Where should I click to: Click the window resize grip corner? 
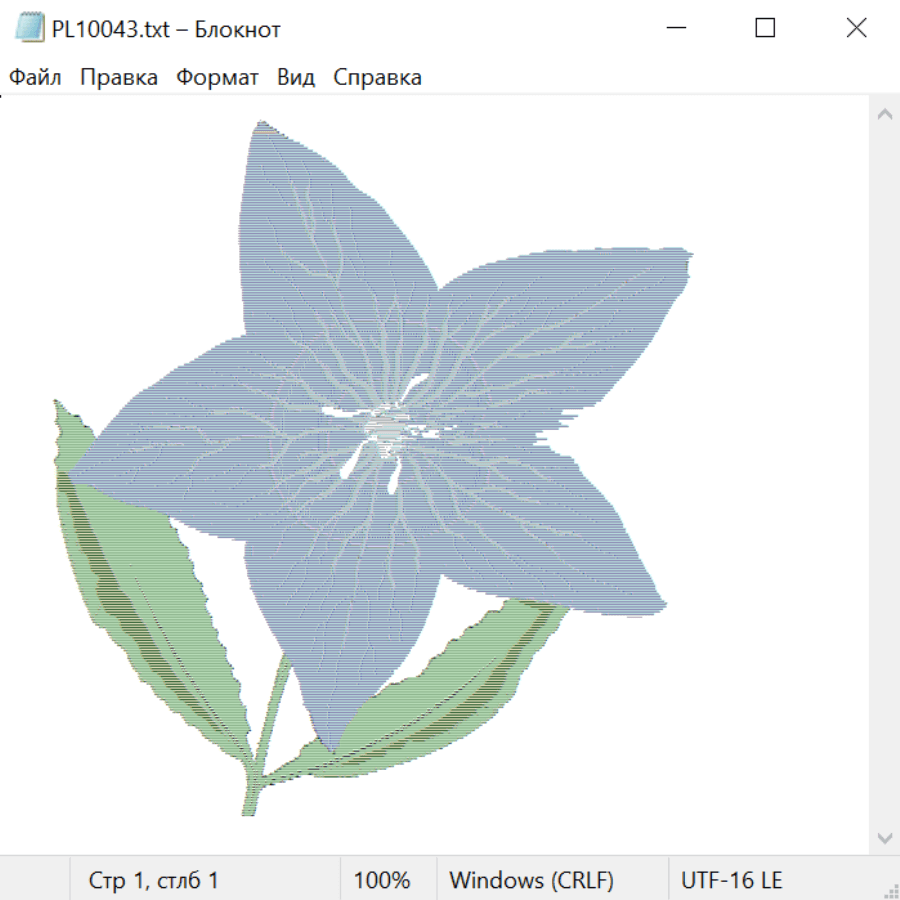890,890
